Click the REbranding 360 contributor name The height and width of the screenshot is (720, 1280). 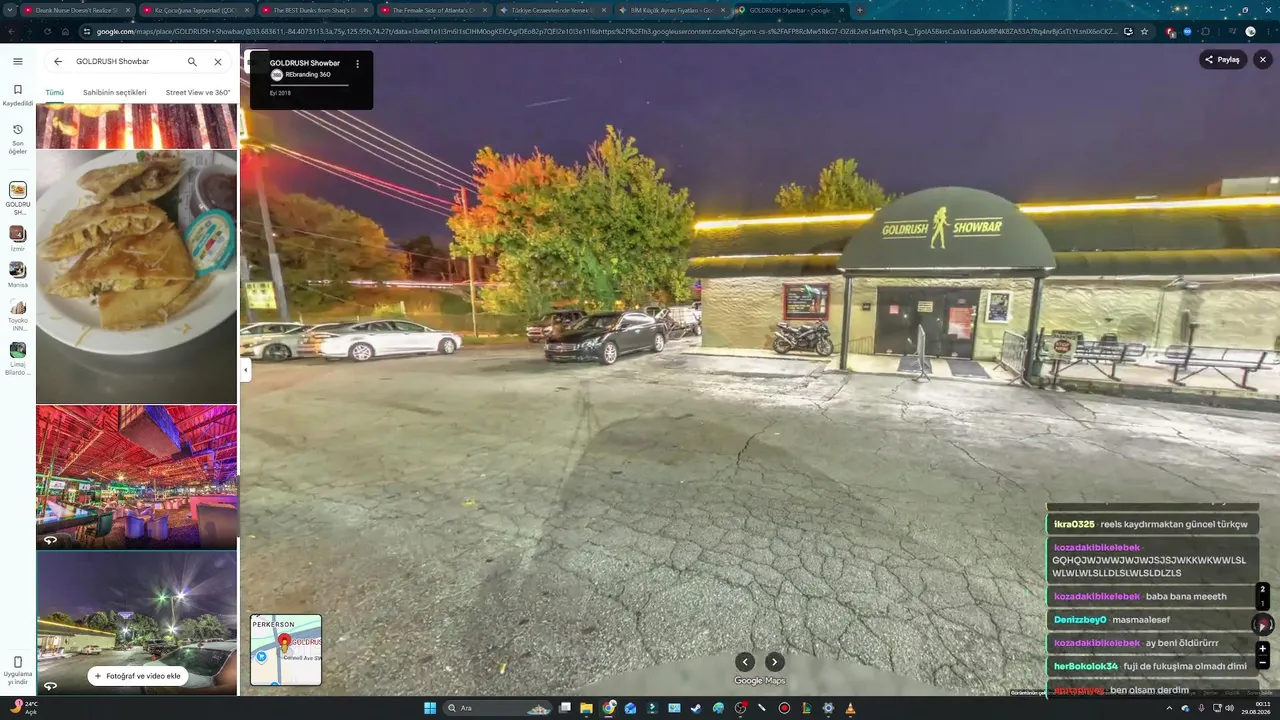tap(308, 75)
